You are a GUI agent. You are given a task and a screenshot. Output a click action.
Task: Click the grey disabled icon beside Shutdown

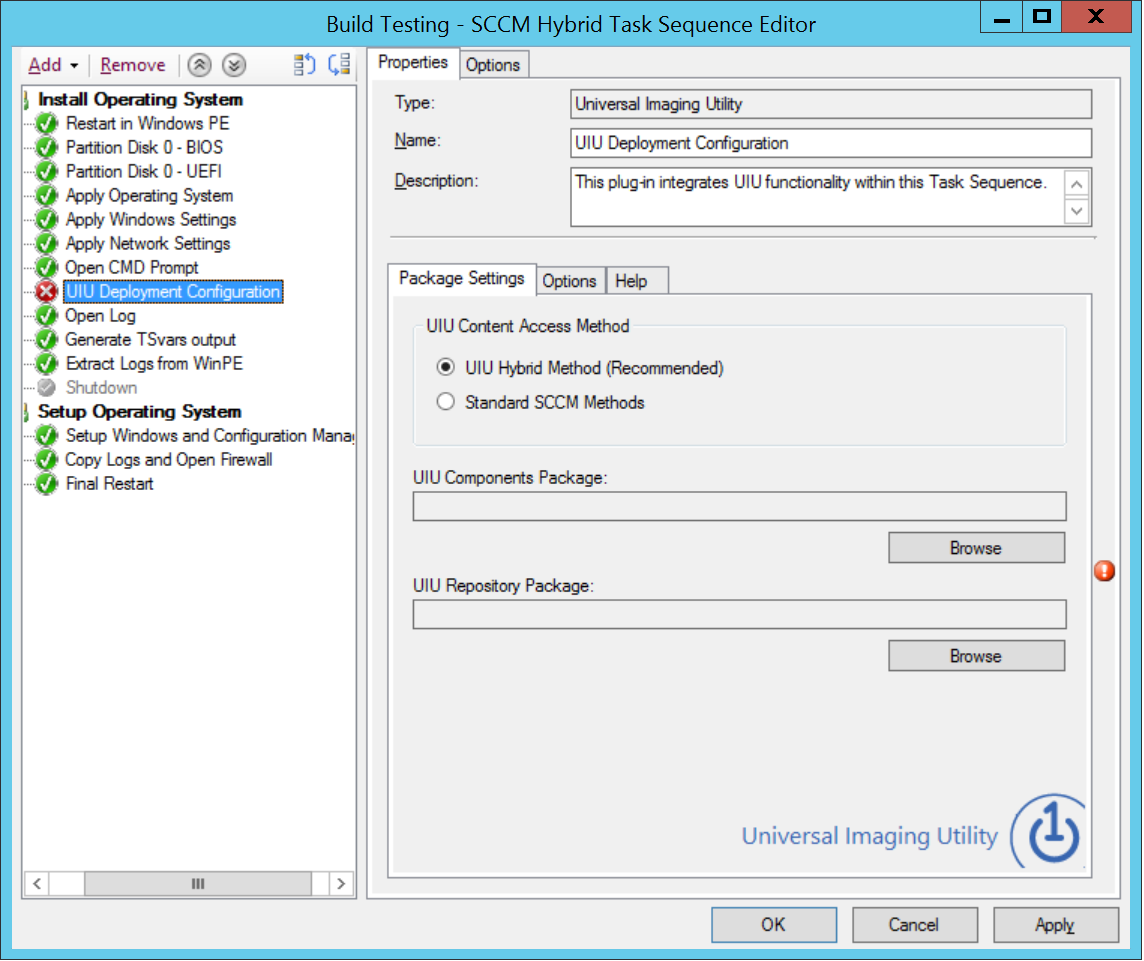47,387
